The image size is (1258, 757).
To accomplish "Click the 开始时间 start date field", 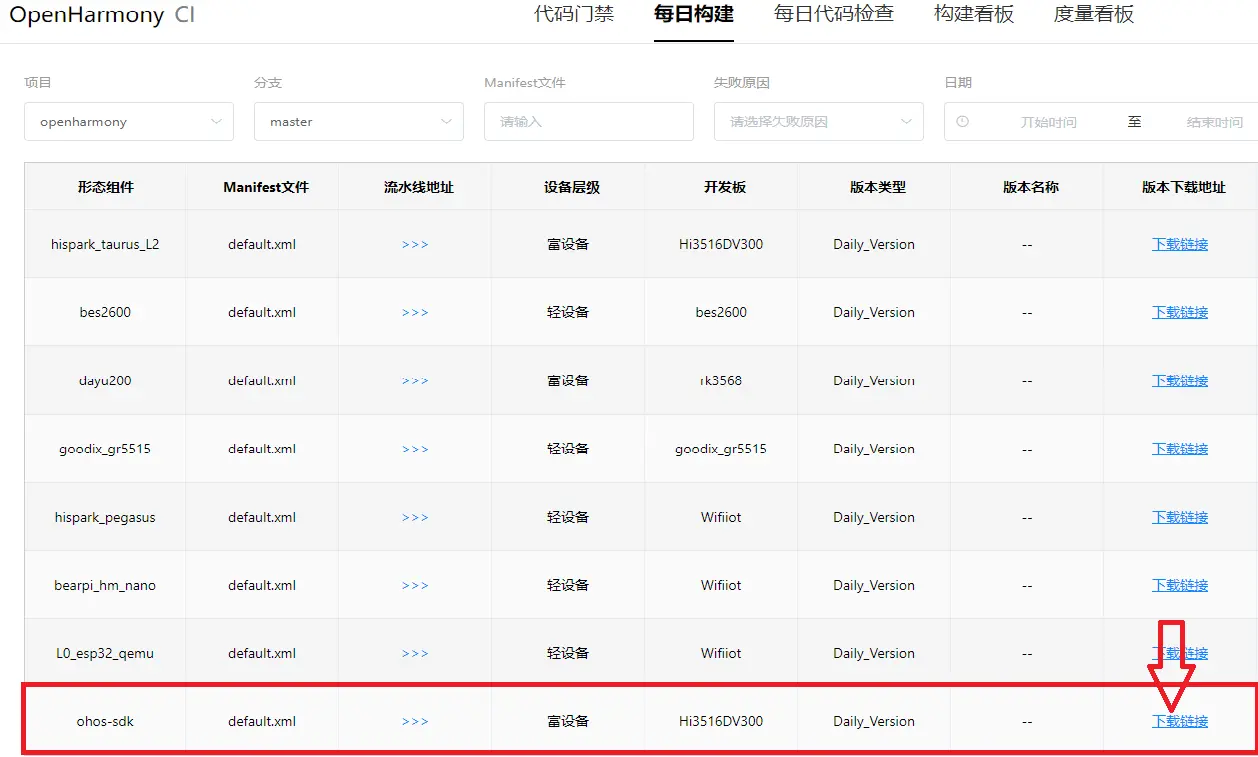I will point(1048,122).
